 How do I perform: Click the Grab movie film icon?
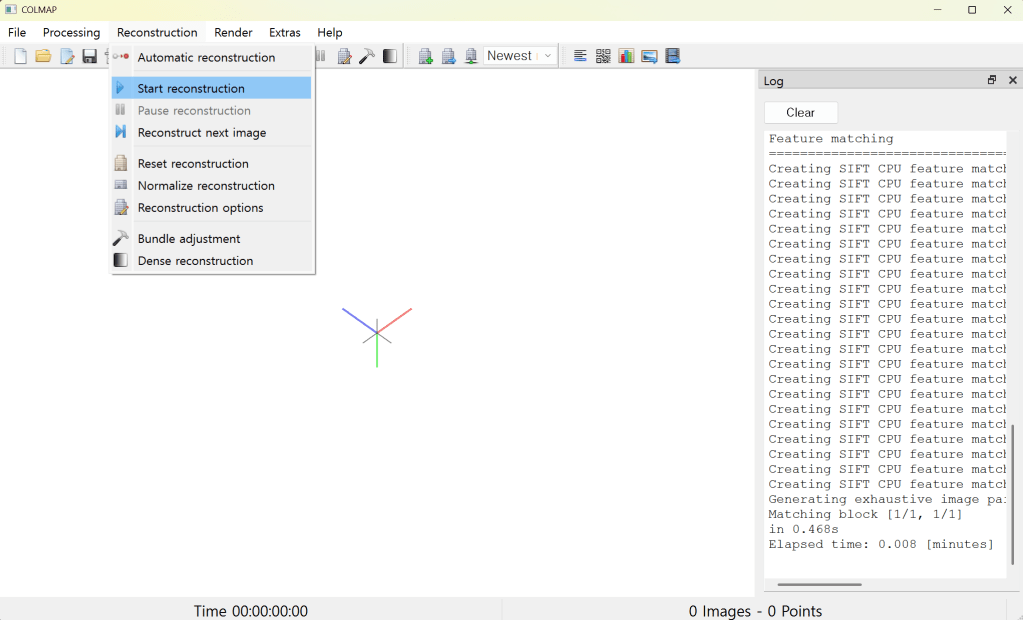(x=673, y=56)
